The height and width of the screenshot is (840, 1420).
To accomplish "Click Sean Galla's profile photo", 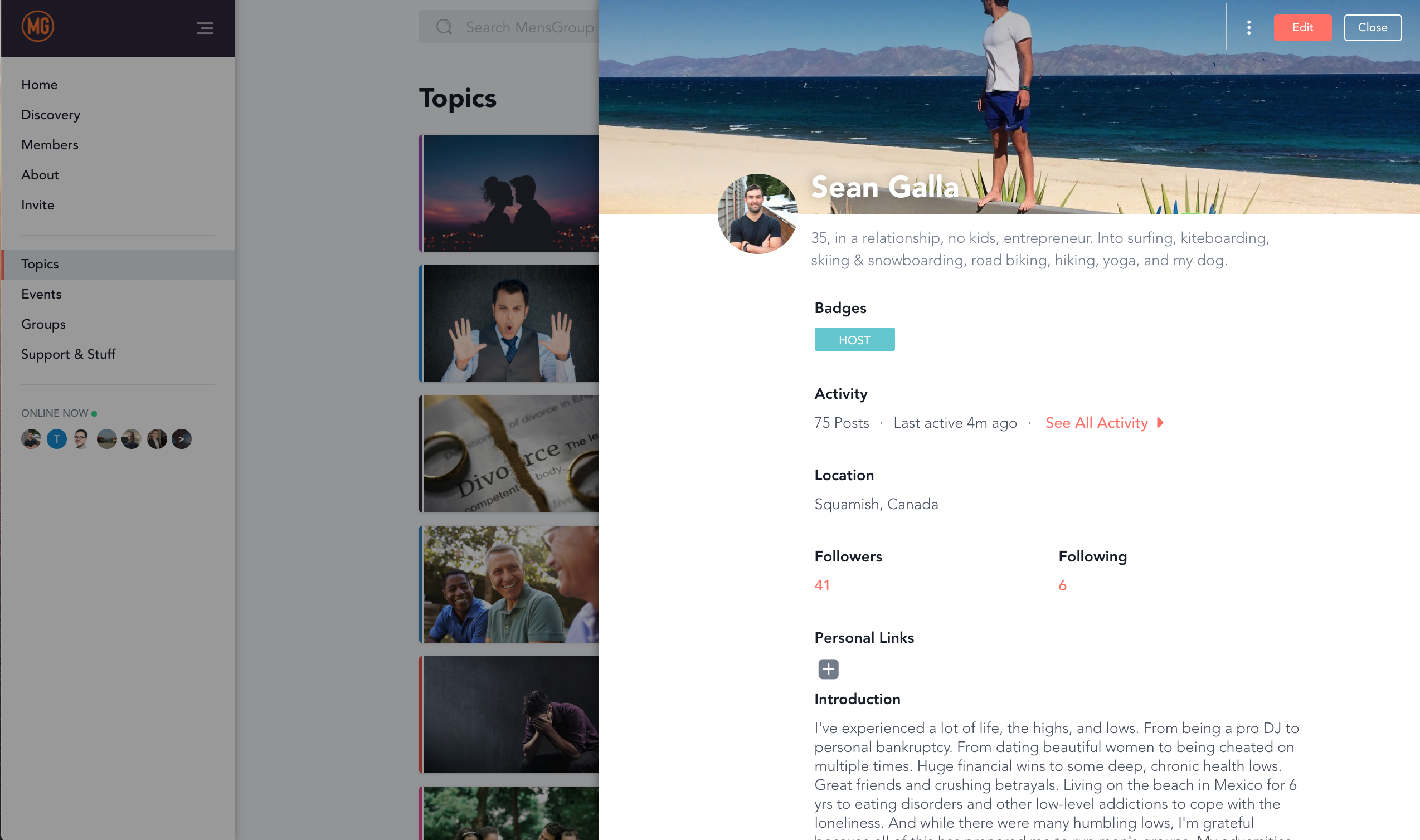I will point(757,214).
